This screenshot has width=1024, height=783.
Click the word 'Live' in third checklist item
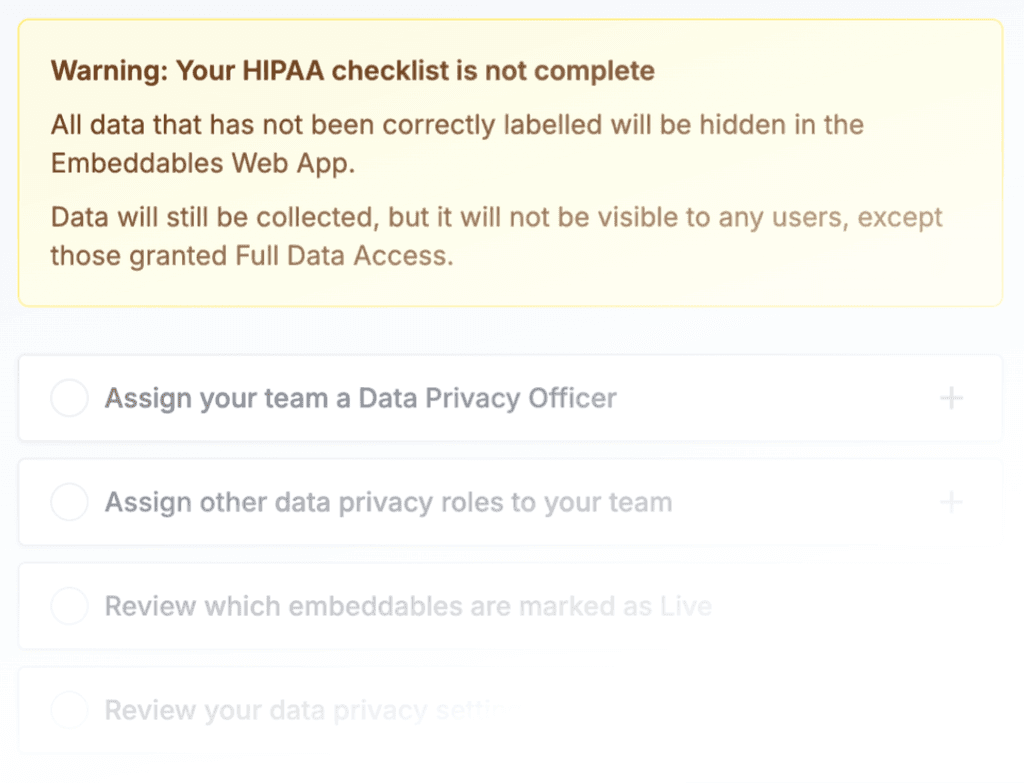click(686, 607)
